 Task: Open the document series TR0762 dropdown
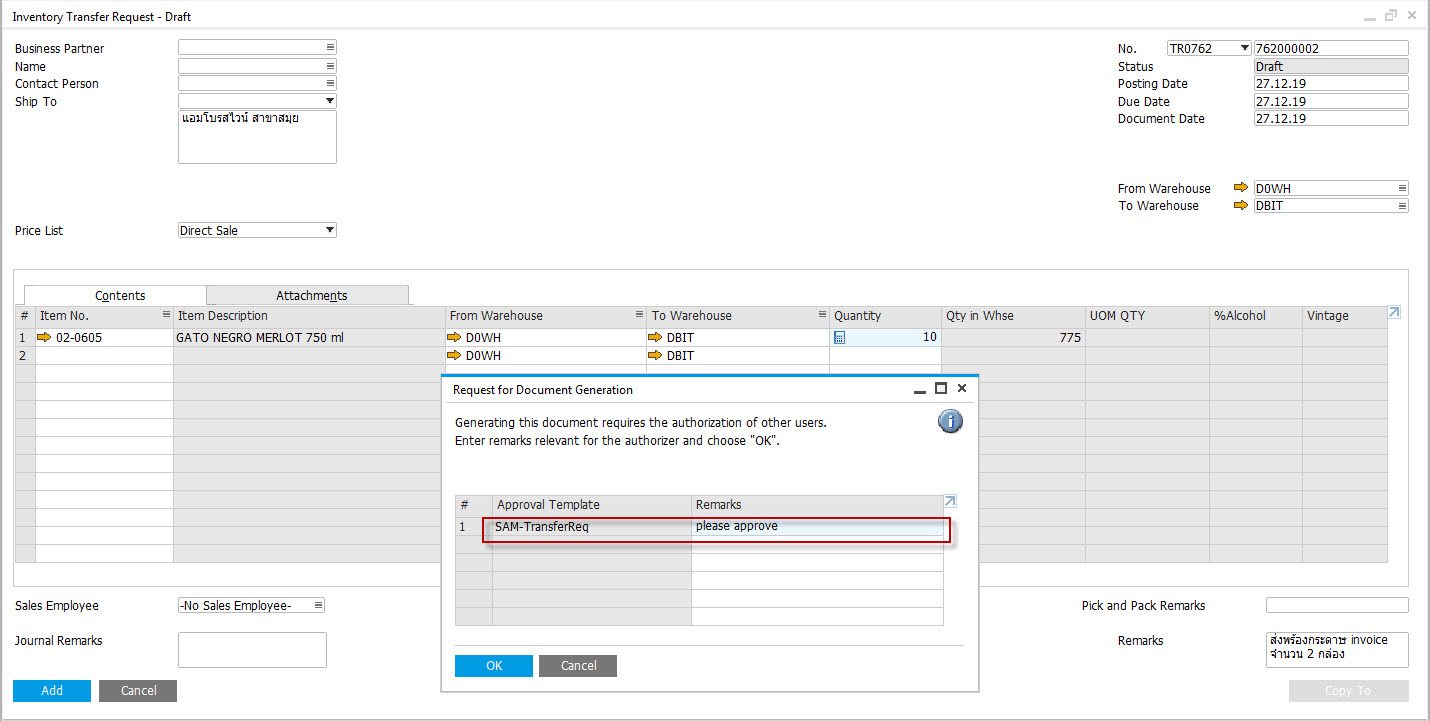click(1244, 48)
